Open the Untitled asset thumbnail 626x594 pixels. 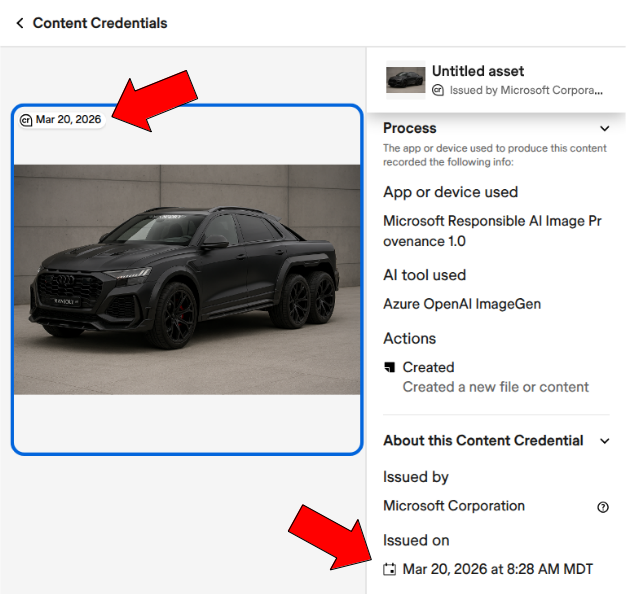click(405, 80)
